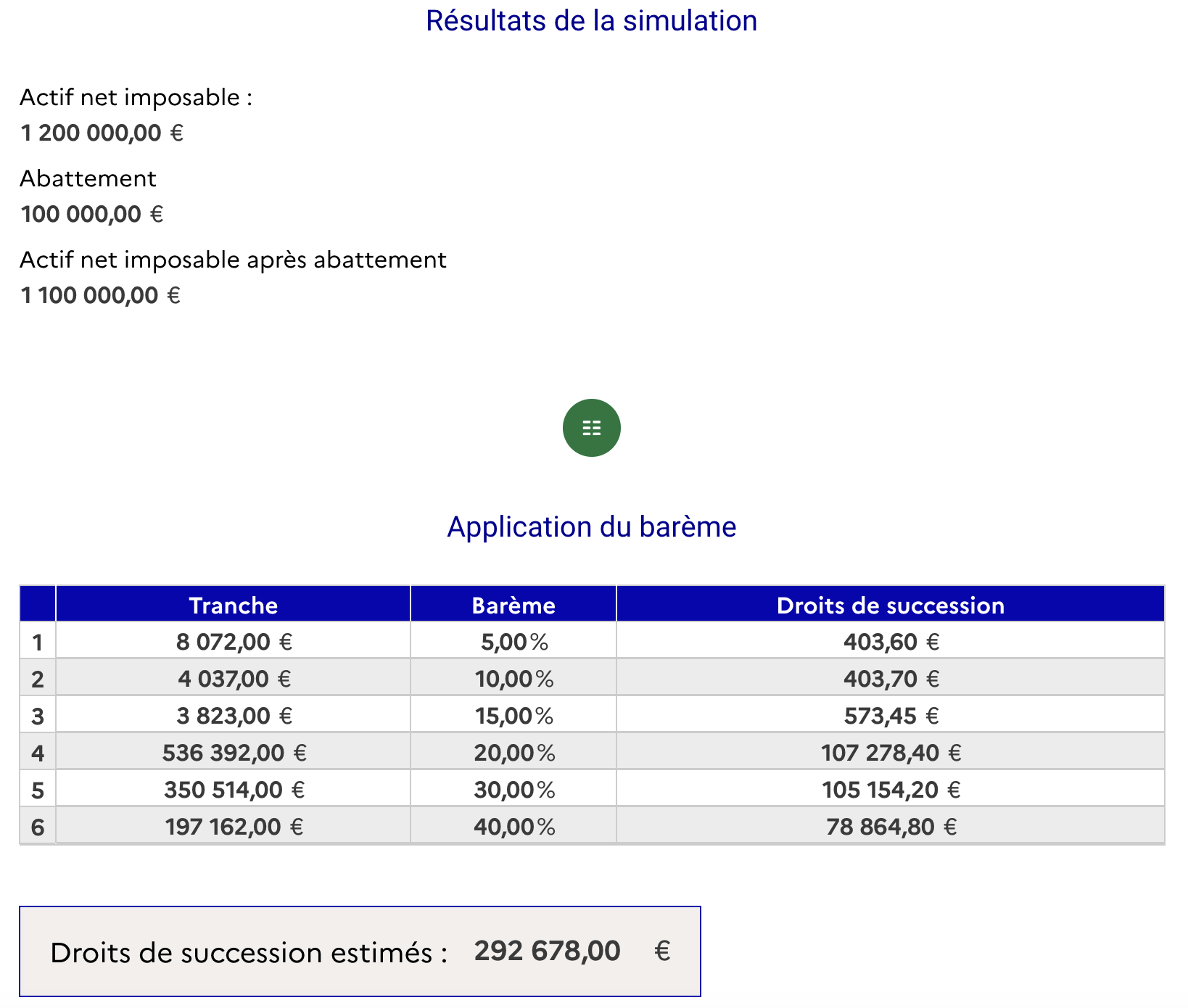Click the Actif net imposable amount 1 200 000,00 €
This screenshot has height=1008, width=1188.
tap(102, 133)
